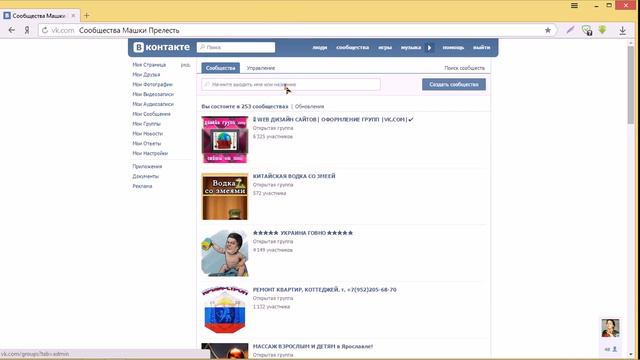Image resolution: width=640 pixels, height=360 pixels.
Task: Click the Yandex 'Я' home icon
Action: coord(27,30)
